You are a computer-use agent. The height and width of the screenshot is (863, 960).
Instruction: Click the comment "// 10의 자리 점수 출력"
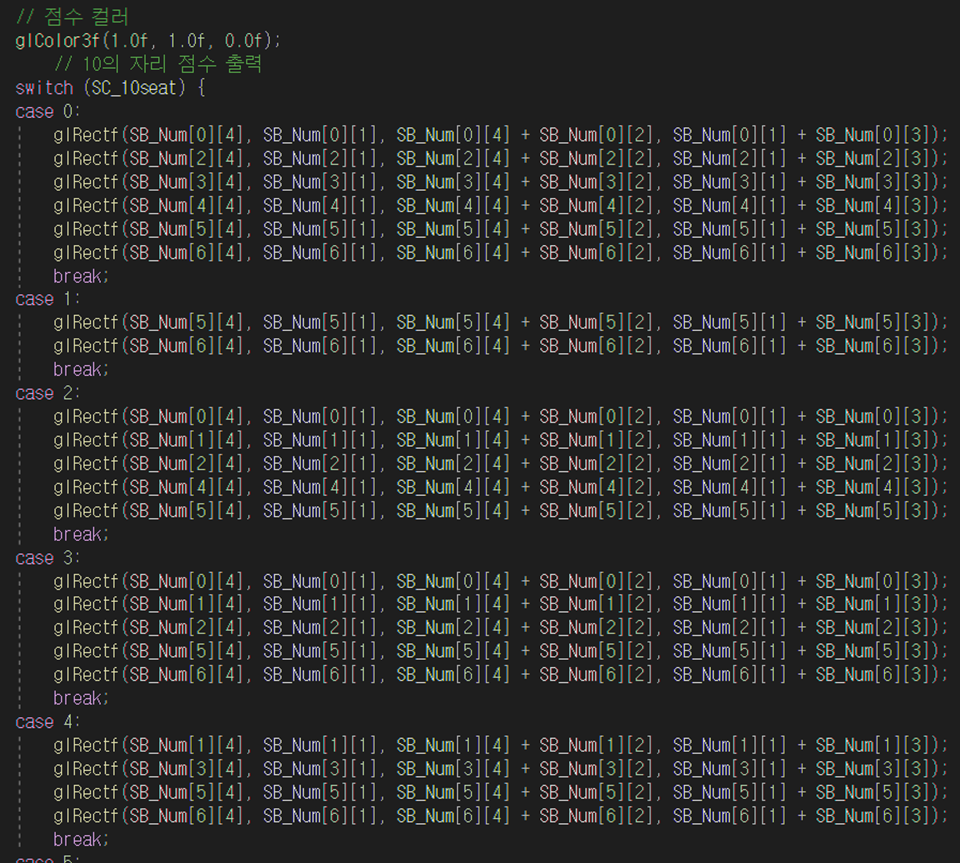click(158, 64)
